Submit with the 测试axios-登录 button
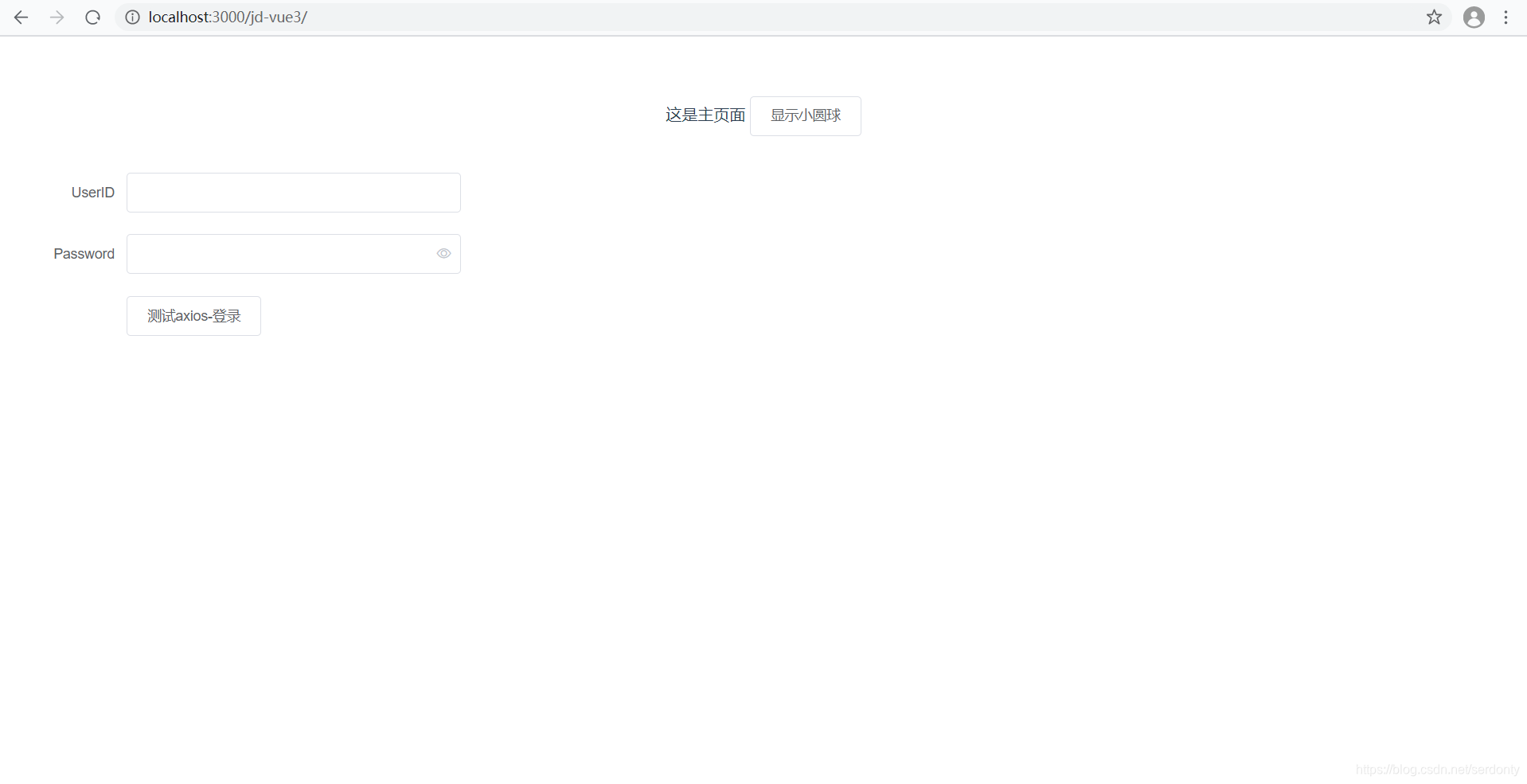 tap(193, 316)
